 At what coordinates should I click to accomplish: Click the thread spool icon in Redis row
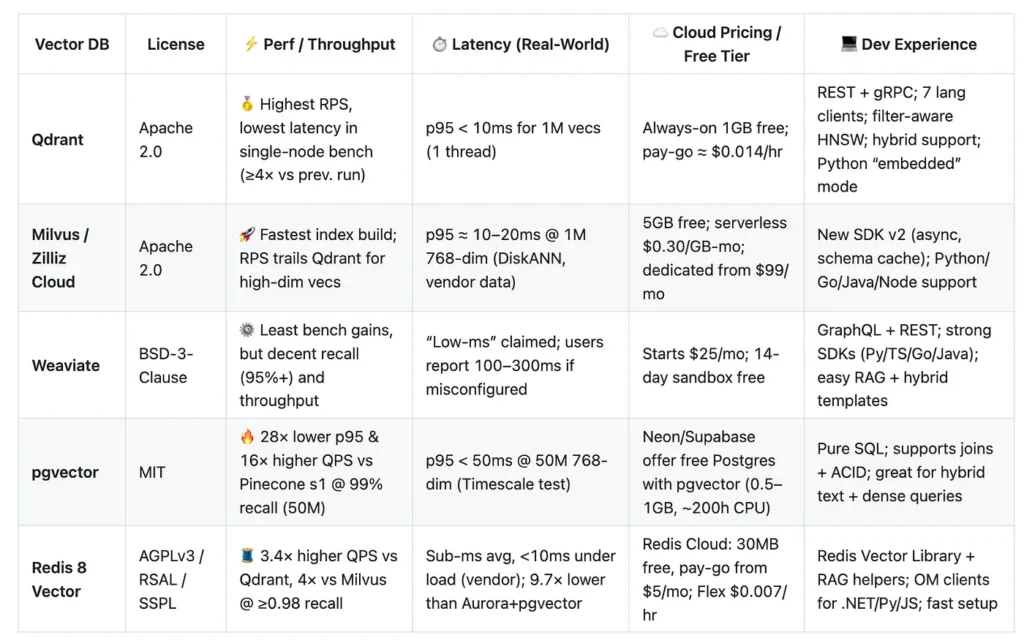(x=247, y=556)
